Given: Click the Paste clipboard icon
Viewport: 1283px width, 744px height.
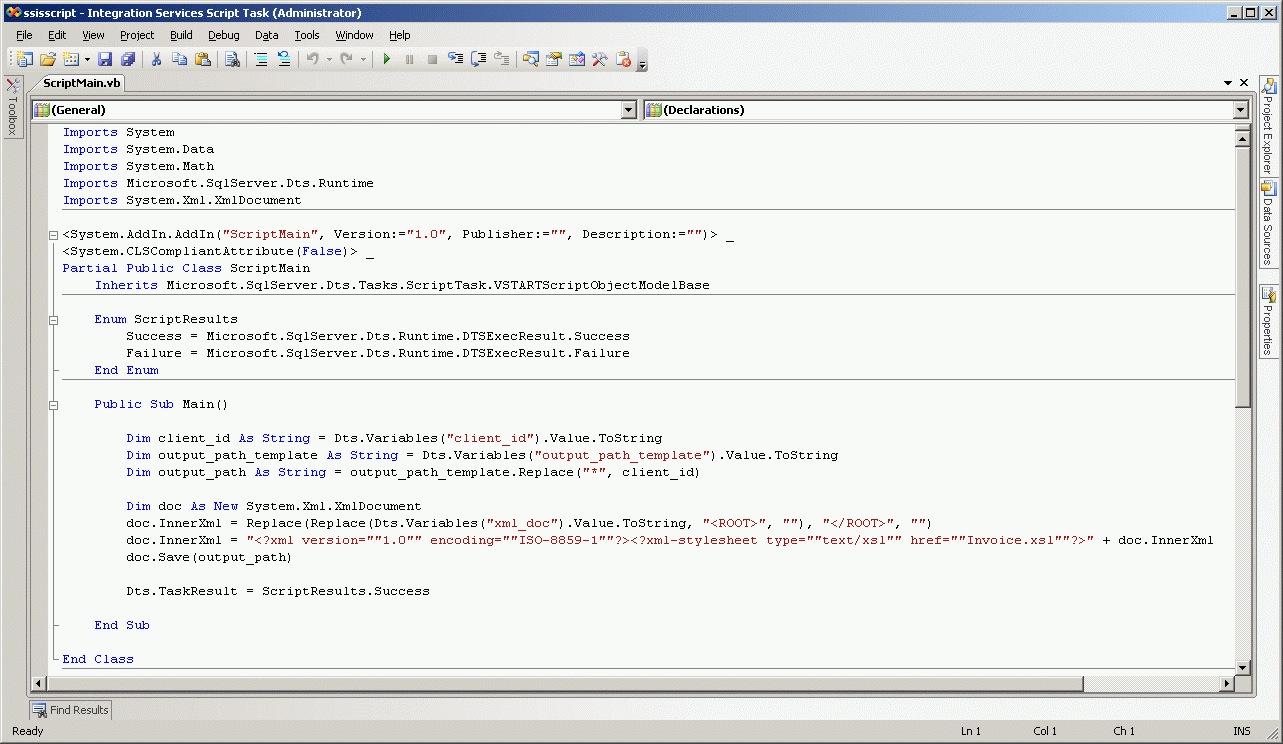Looking at the screenshot, I should click(203, 60).
